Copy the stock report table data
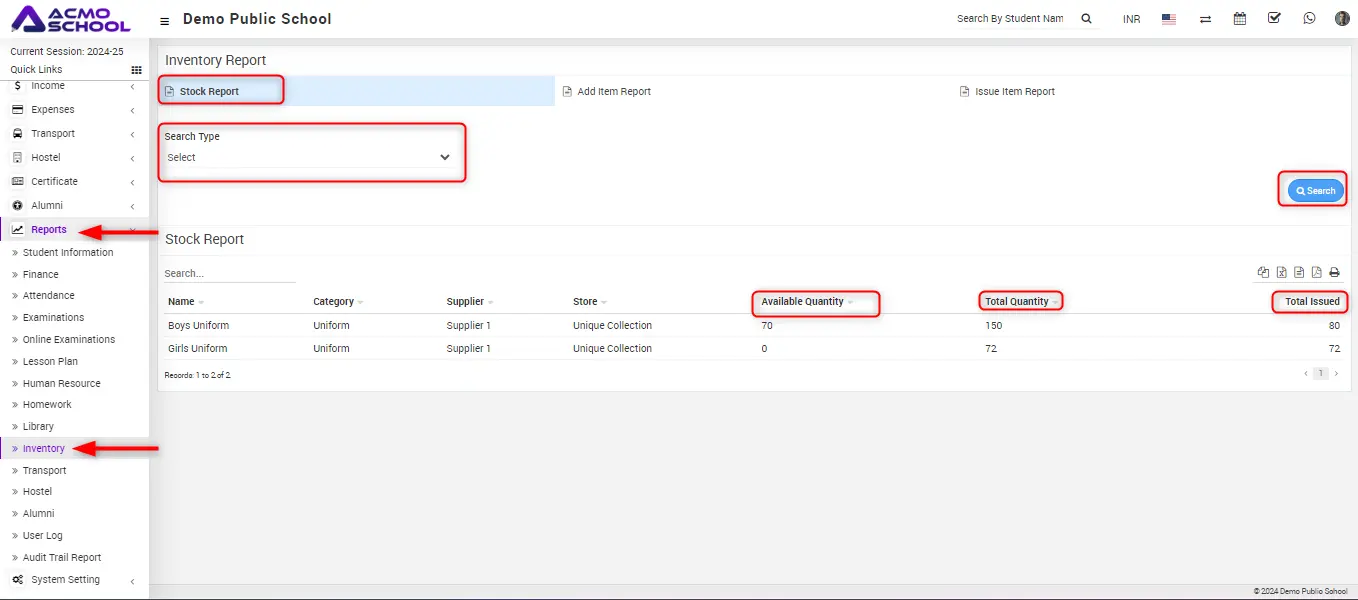Viewport: 1358px width, 600px height. 1263,272
